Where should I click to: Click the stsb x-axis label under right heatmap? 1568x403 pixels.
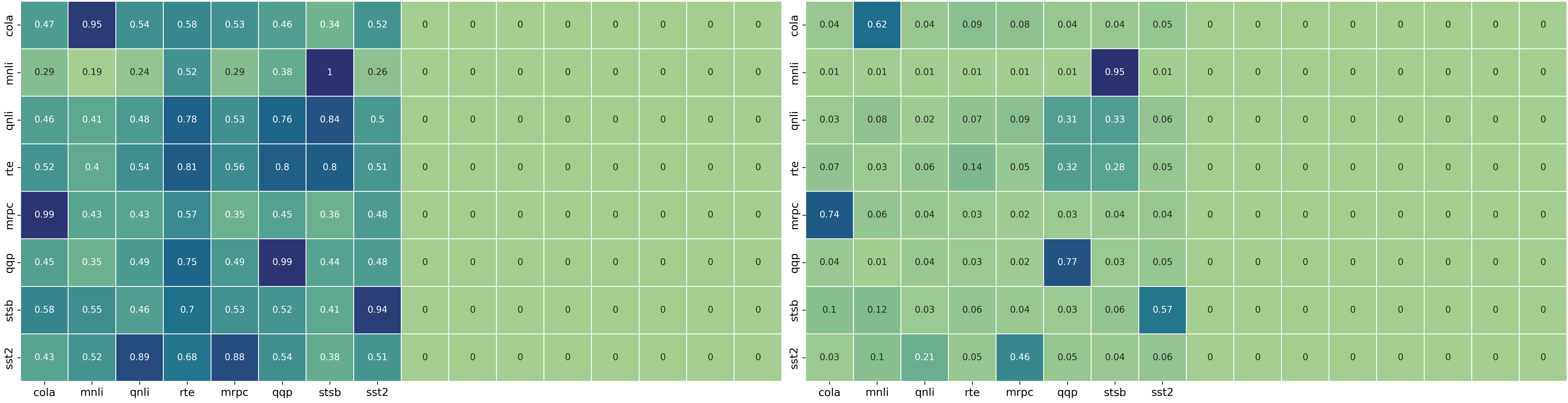[x=1115, y=393]
